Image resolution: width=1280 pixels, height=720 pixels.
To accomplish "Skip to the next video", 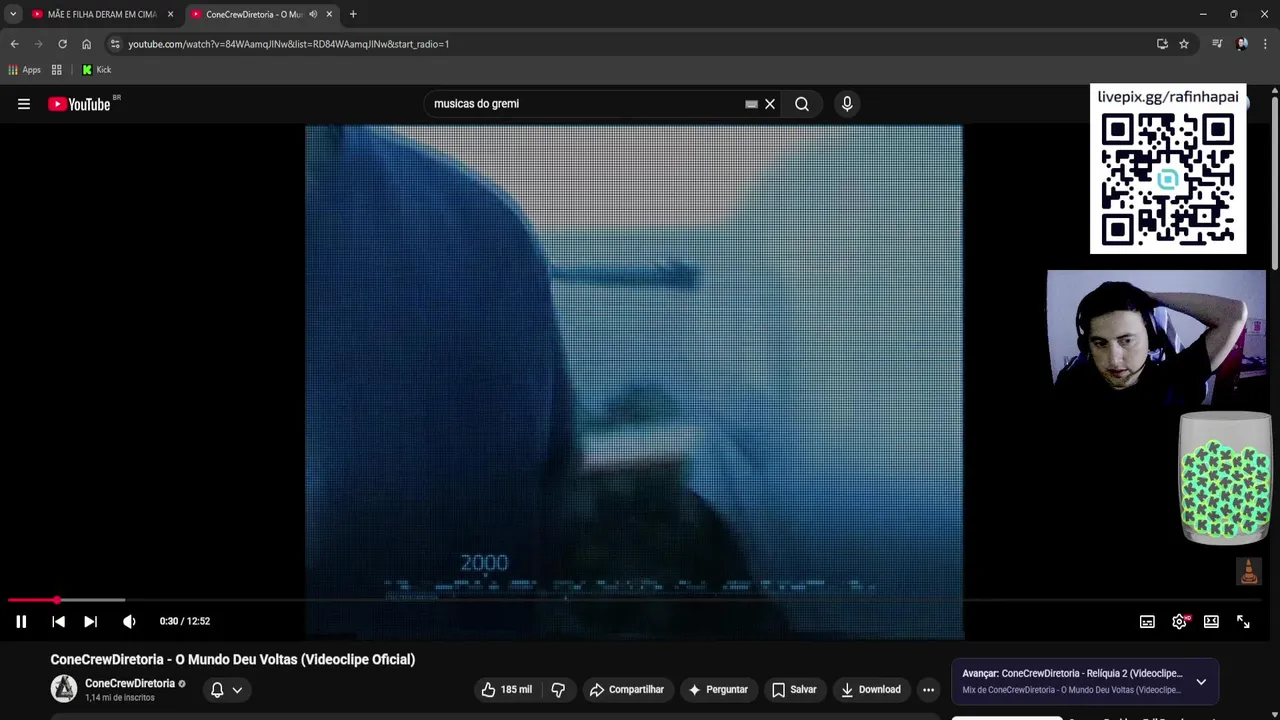I will click(90, 621).
